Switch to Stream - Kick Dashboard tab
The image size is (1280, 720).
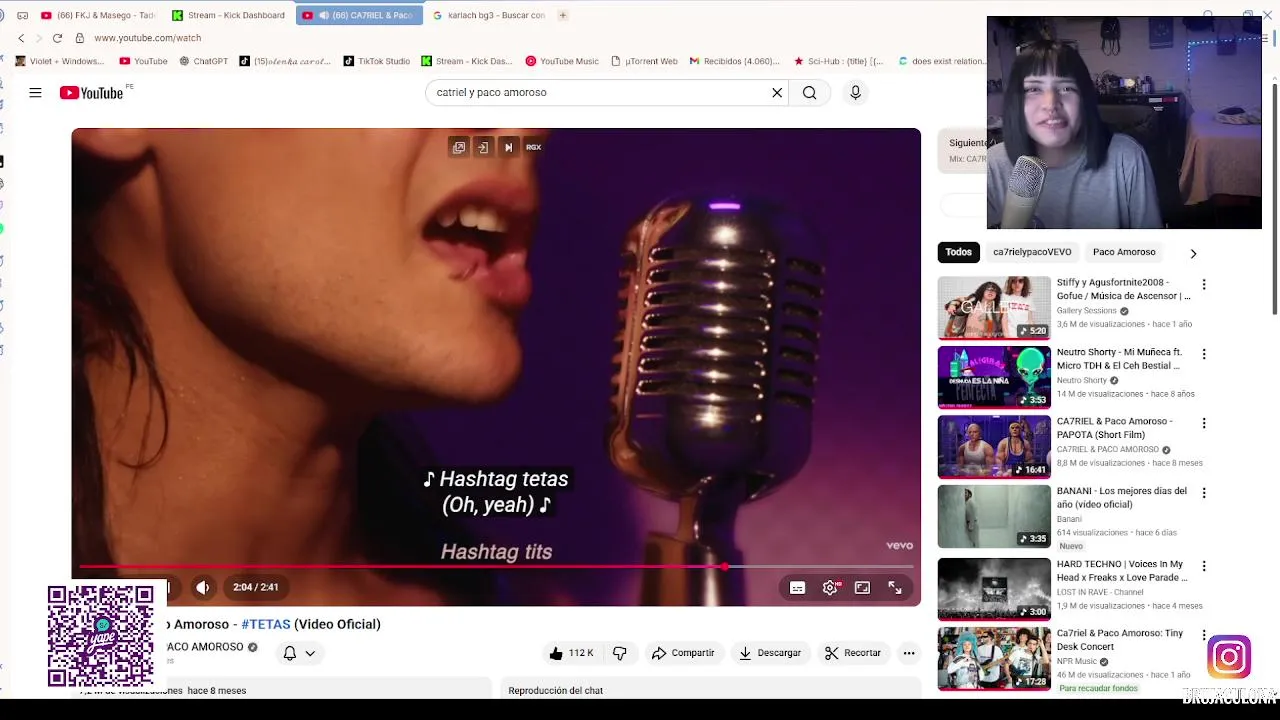pyautogui.click(x=229, y=15)
